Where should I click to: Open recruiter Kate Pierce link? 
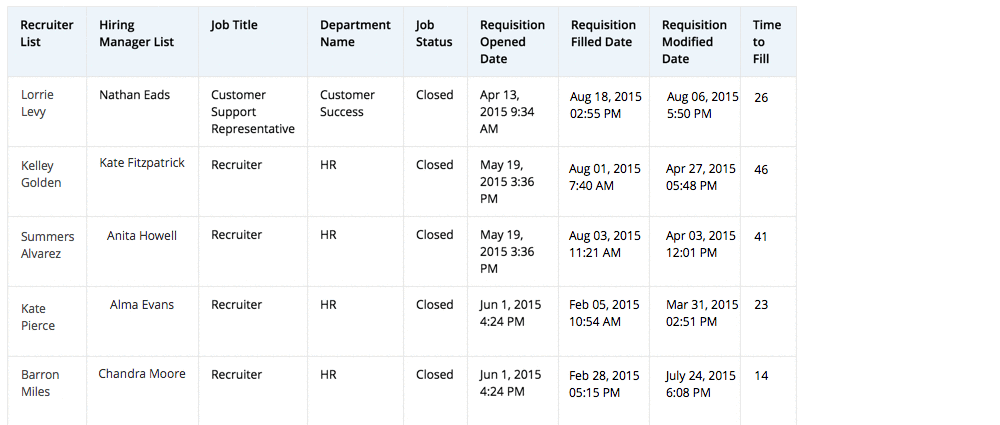(38, 317)
